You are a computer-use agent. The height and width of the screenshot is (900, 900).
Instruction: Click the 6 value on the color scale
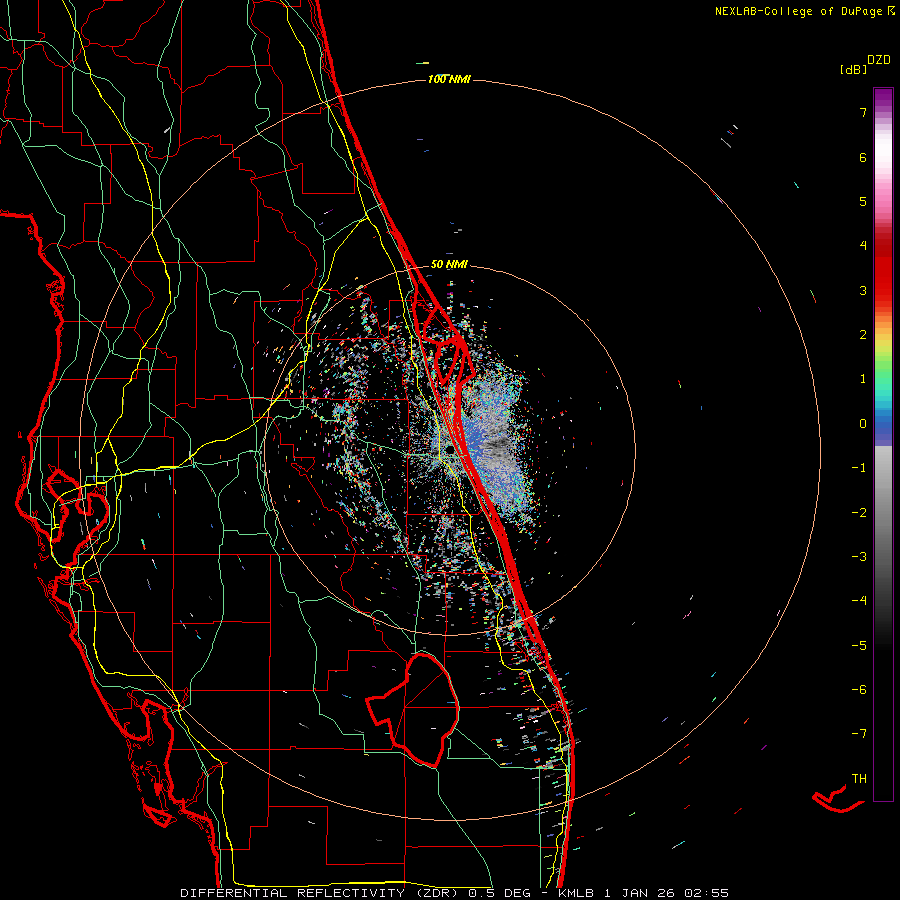tap(863, 157)
